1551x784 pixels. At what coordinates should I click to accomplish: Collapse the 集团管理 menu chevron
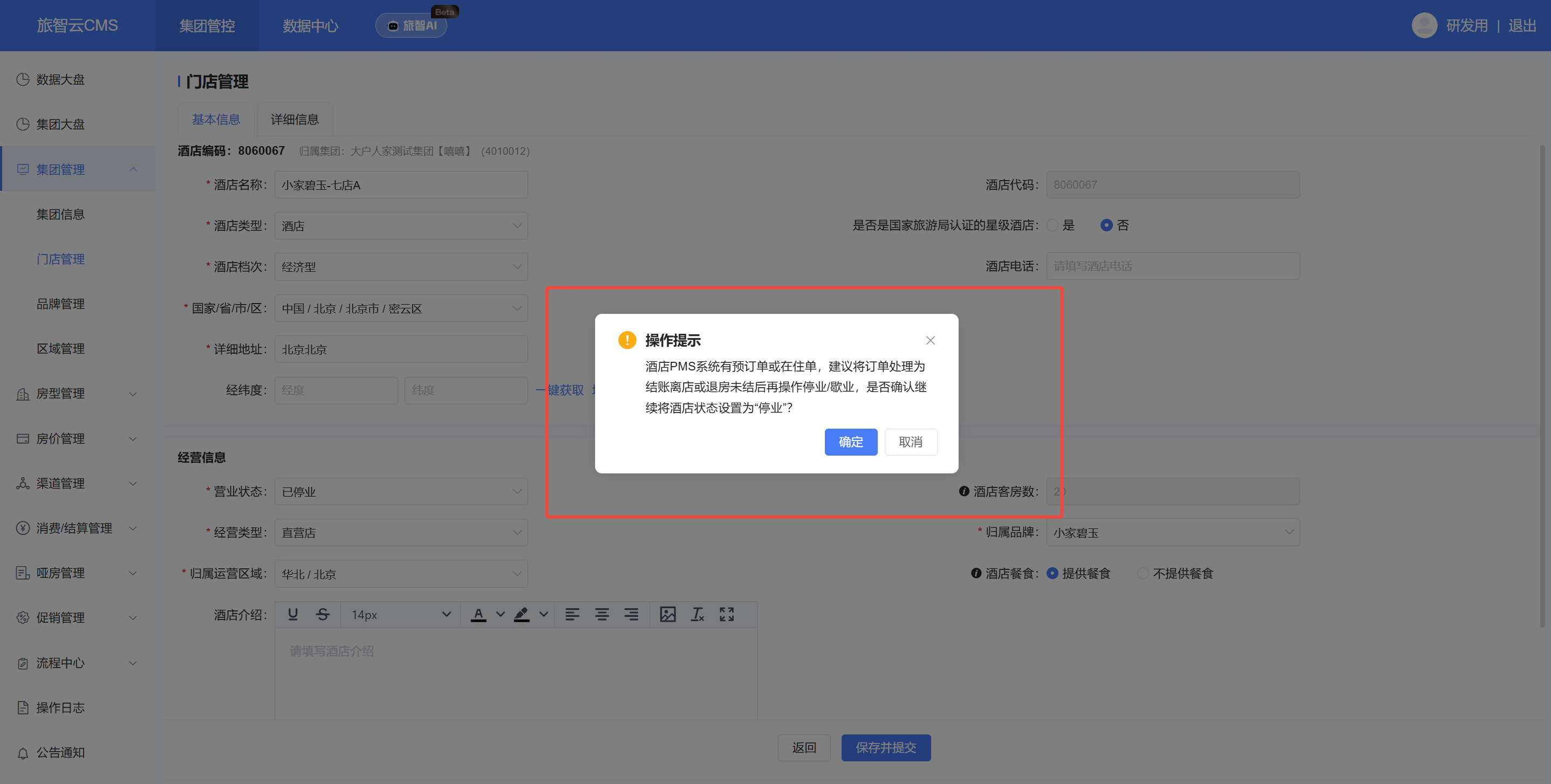click(133, 169)
